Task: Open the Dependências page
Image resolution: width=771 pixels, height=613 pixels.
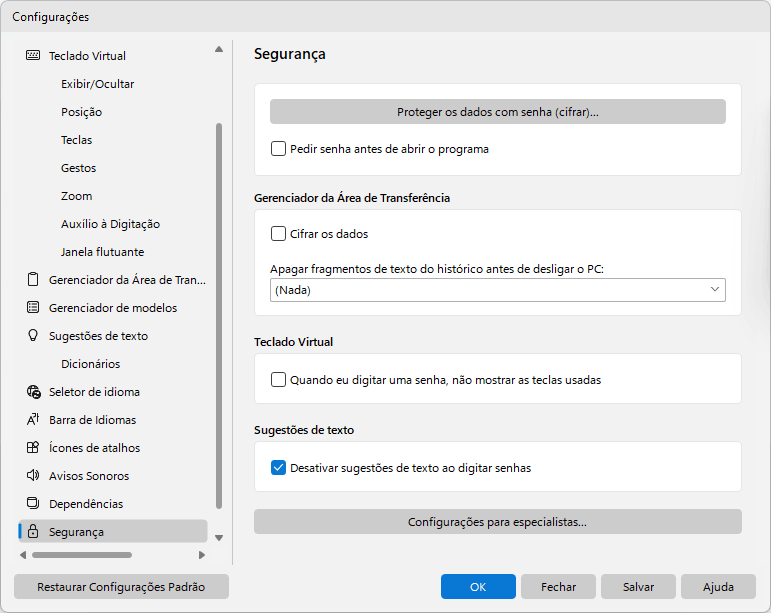Action: 86,504
